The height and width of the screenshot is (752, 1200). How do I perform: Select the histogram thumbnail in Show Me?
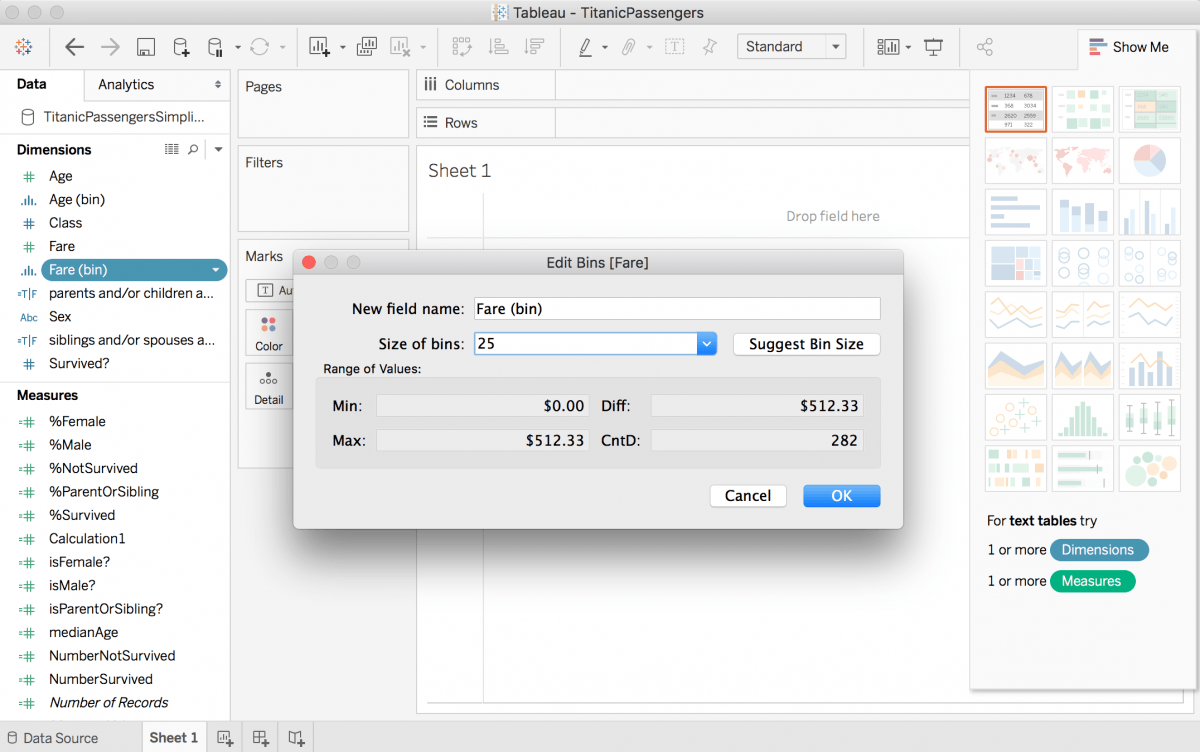point(1082,416)
